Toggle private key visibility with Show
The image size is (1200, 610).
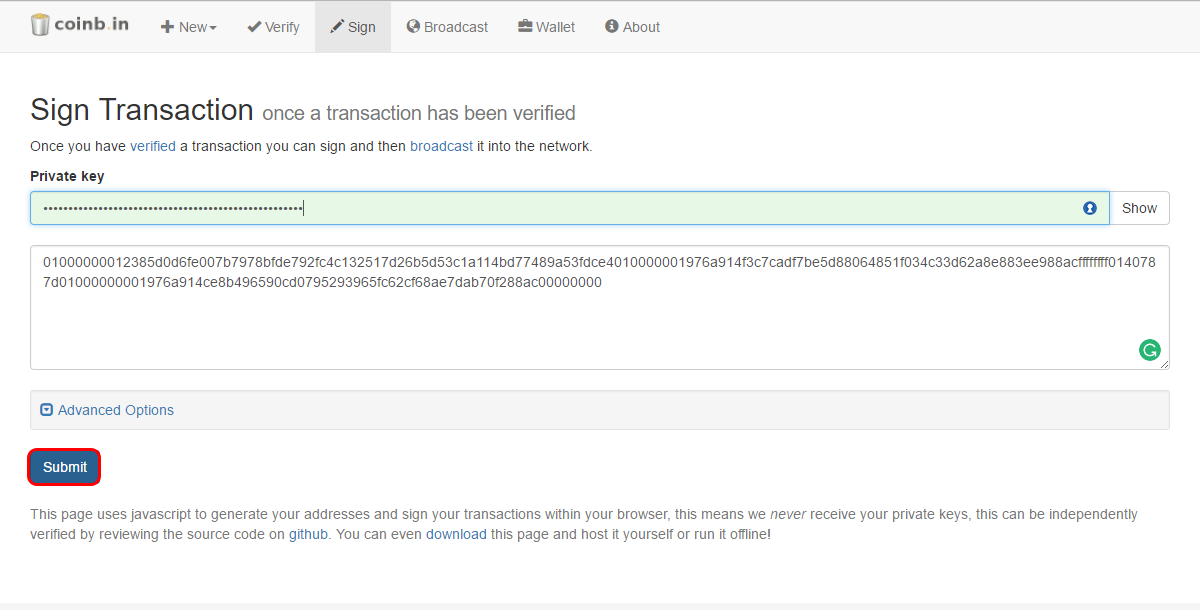[1139, 208]
